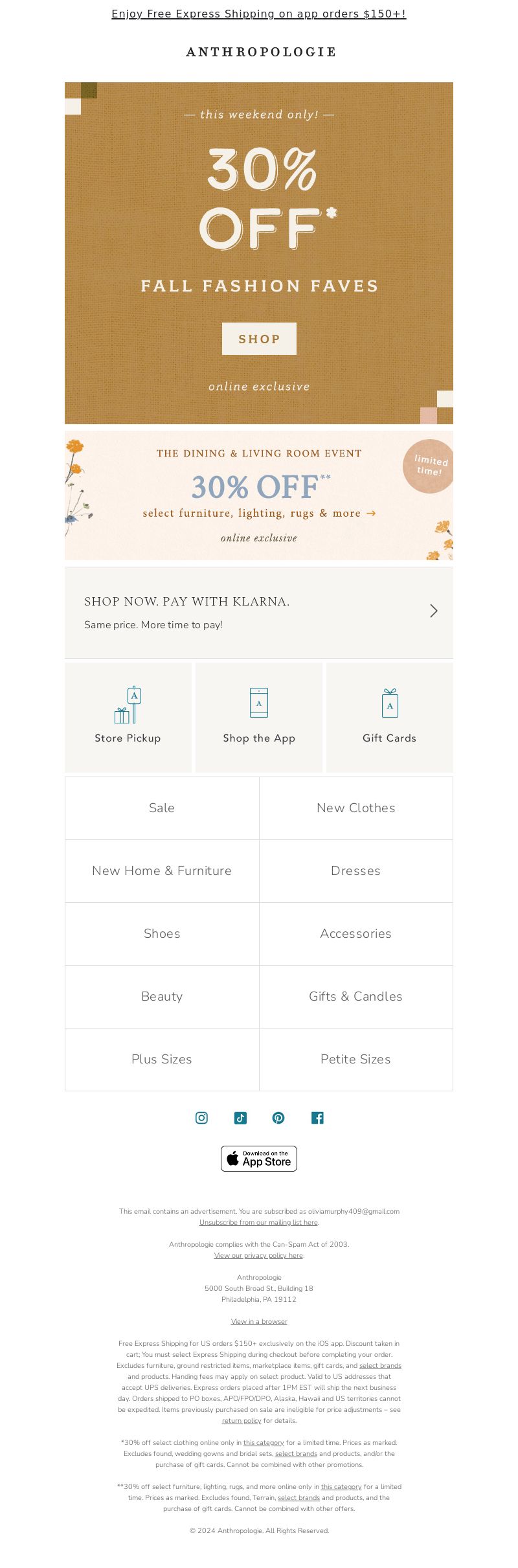Click the Anthropologie logo header

click(x=261, y=52)
